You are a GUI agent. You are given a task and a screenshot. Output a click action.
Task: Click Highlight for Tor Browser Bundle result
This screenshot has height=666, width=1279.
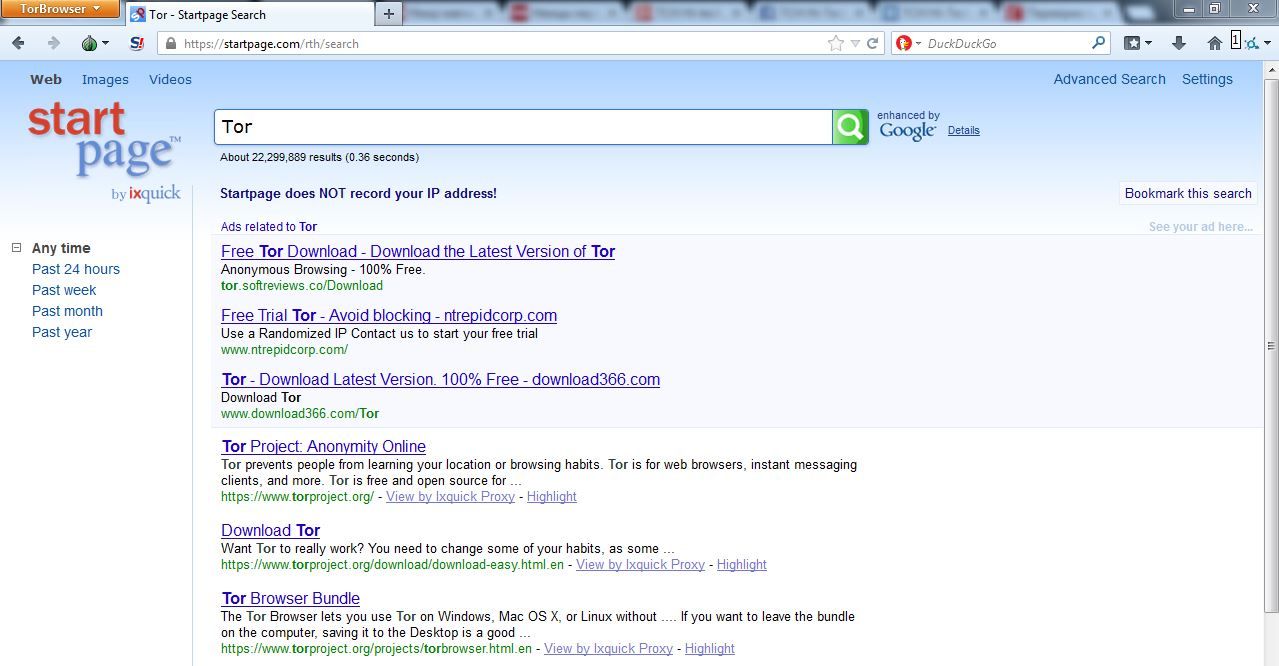point(710,648)
